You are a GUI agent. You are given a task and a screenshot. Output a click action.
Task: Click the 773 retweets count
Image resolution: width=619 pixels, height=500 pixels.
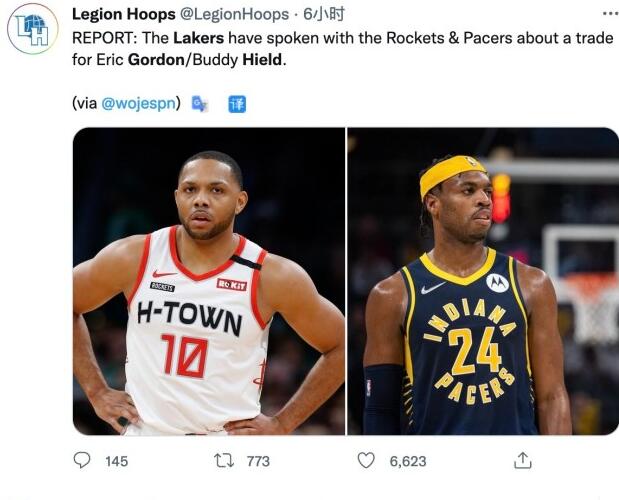click(258, 461)
